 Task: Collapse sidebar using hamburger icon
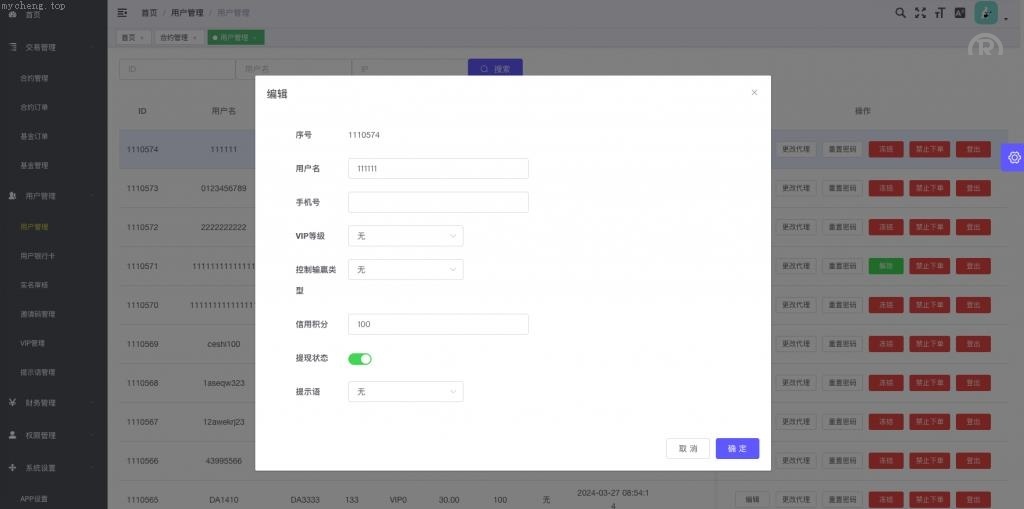coord(122,13)
